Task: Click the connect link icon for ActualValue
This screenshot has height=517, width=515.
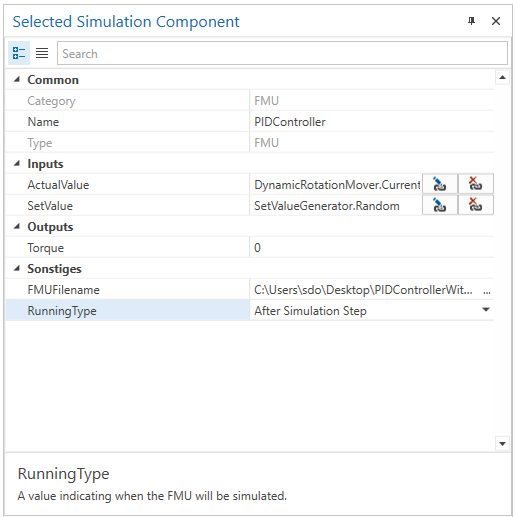Action: (x=440, y=184)
